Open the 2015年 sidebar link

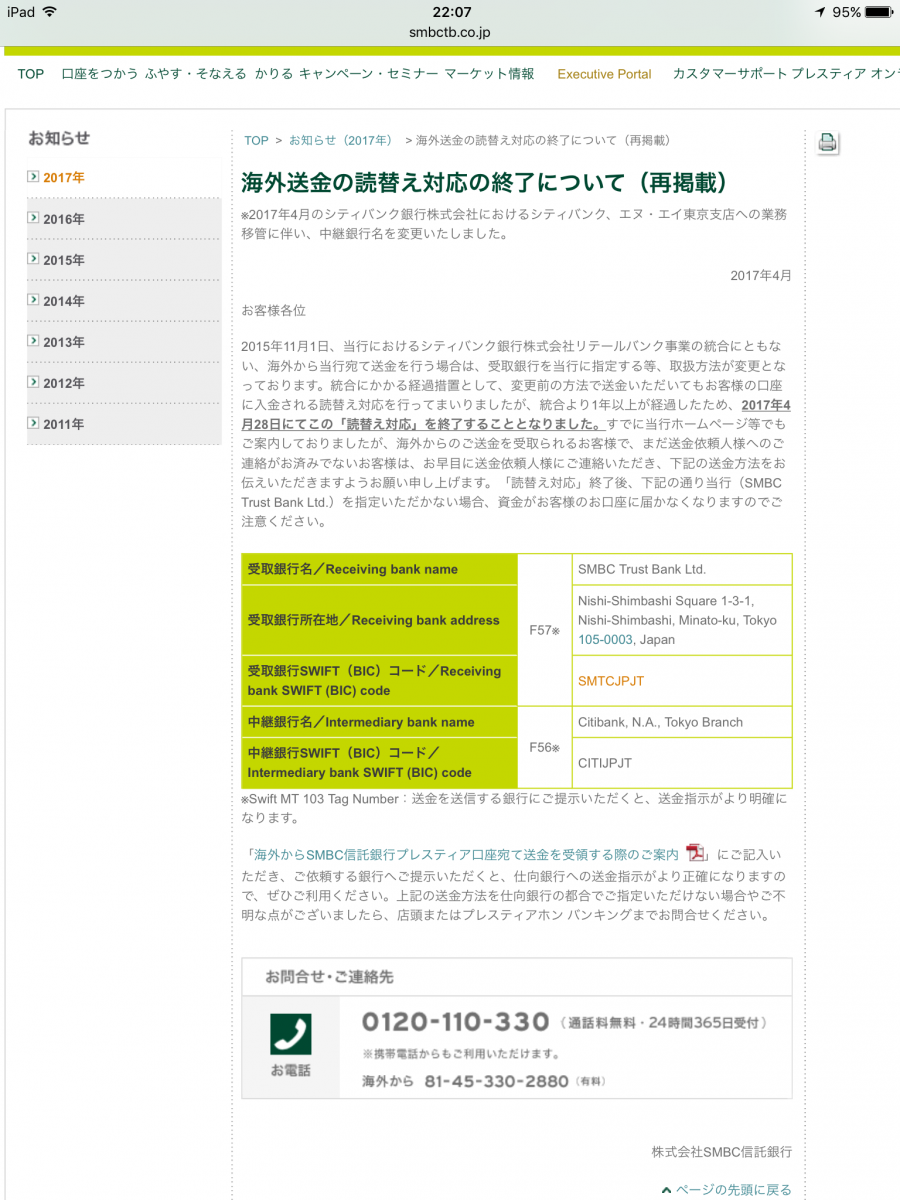pos(64,260)
